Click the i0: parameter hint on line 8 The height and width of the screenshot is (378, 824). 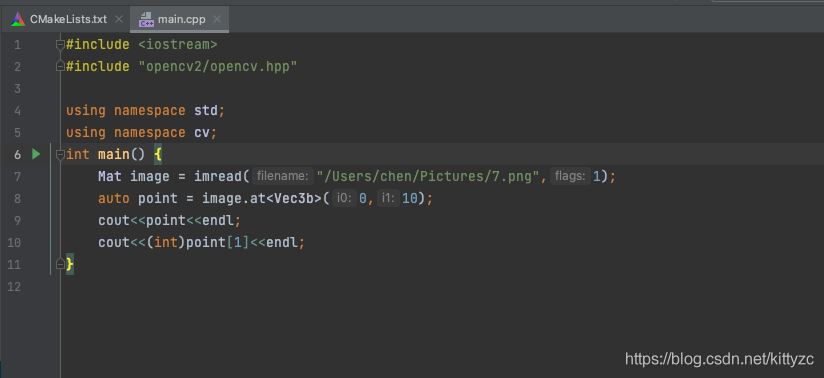coord(344,198)
